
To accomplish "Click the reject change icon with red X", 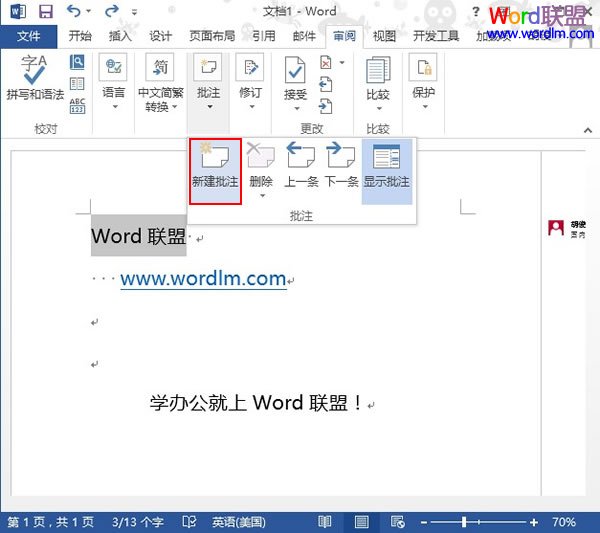I will pyautogui.click(x=326, y=62).
